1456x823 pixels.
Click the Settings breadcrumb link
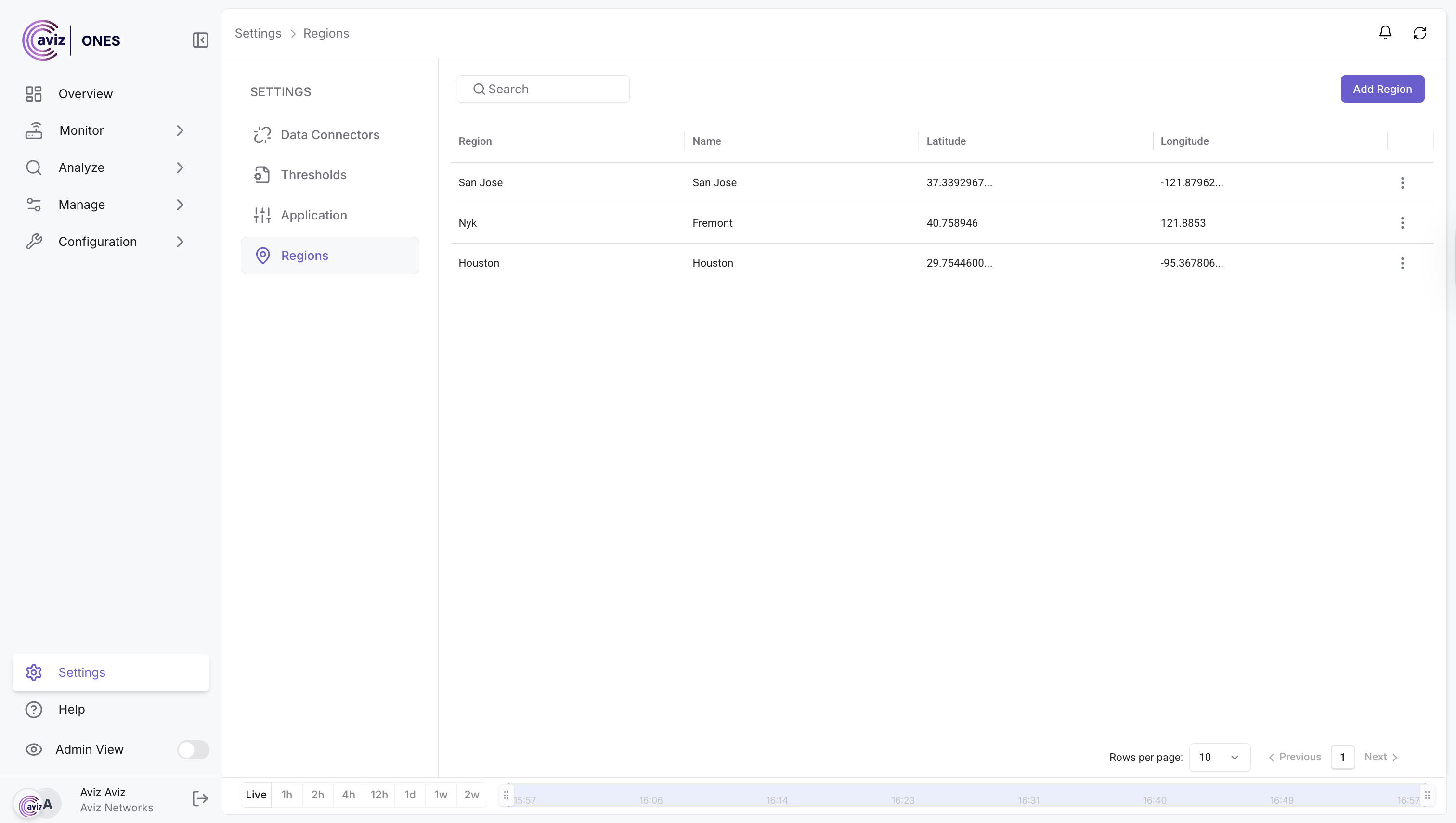coord(258,33)
